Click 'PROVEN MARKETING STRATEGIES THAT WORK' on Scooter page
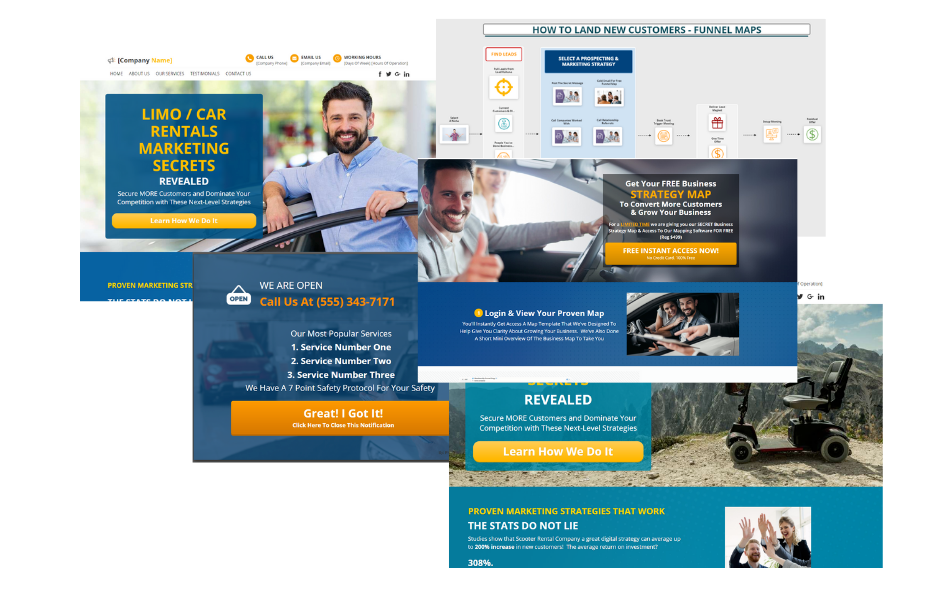This screenshot has width=946, height=591. click(x=567, y=511)
